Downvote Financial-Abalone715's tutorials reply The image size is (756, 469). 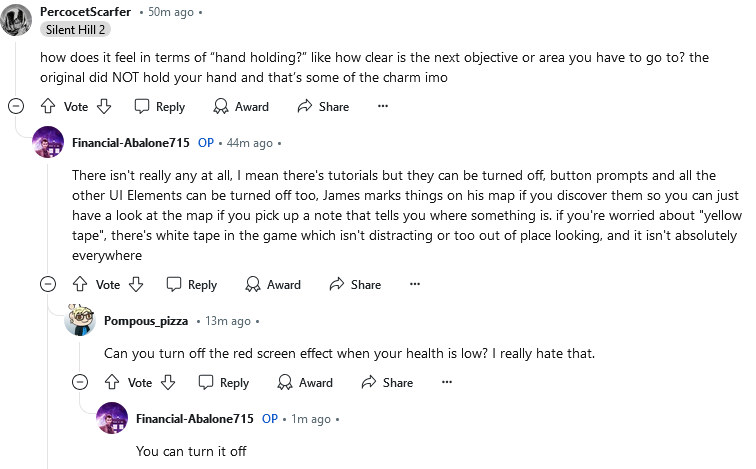pyautogui.click(x=136, y=284)
